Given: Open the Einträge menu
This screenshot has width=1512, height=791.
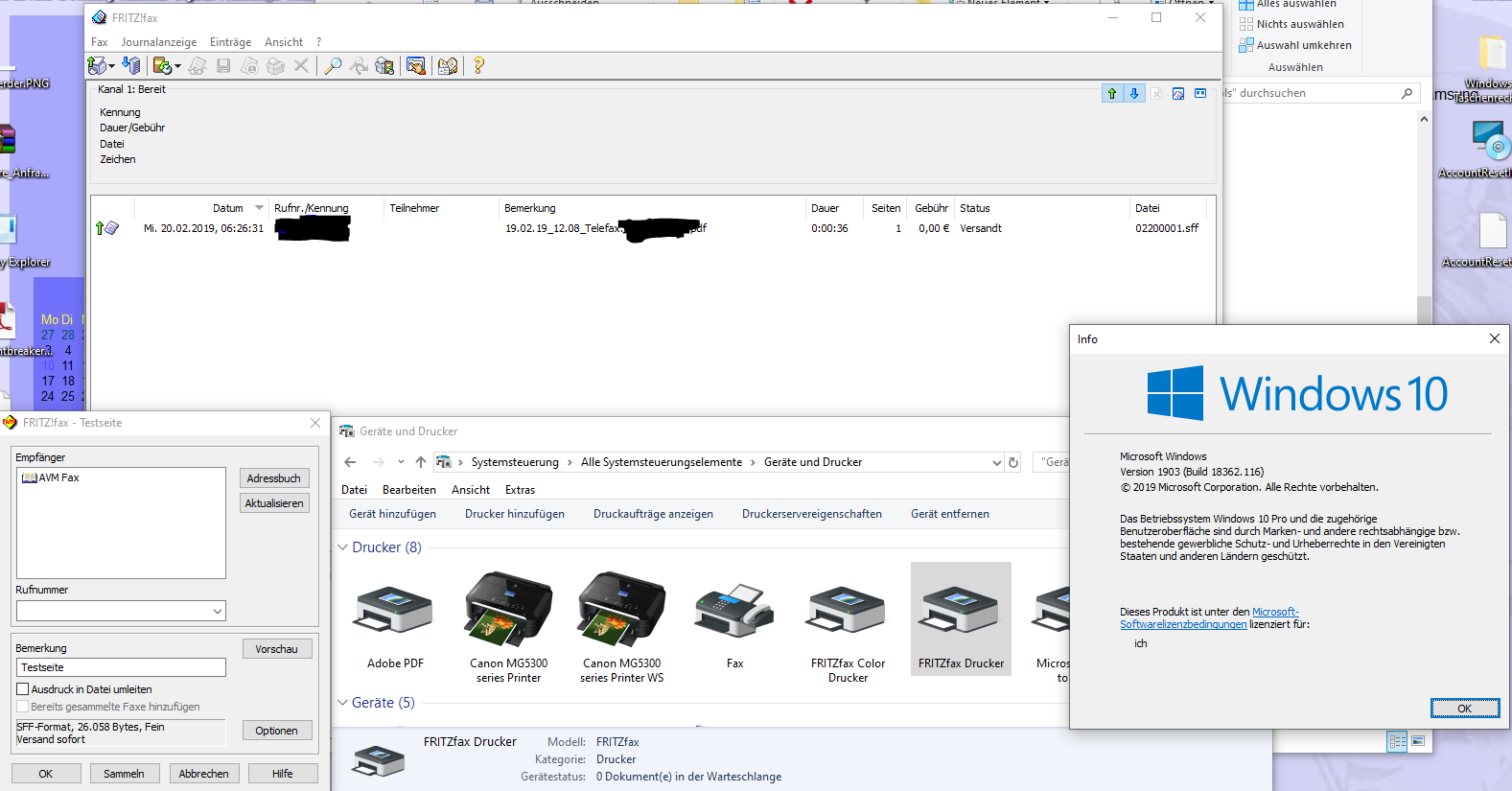Looking at the screenshot, I should click(230, 42).
